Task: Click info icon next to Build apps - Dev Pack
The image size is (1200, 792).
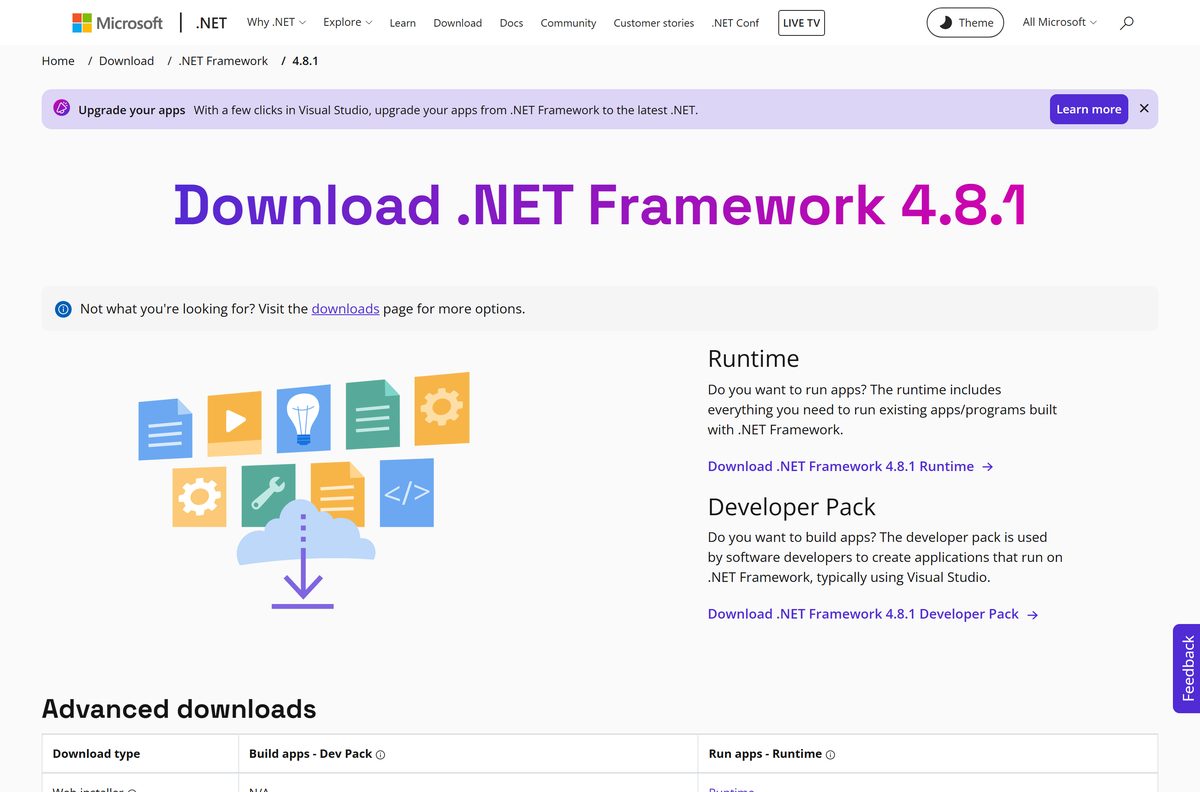Action: point(381,755)
